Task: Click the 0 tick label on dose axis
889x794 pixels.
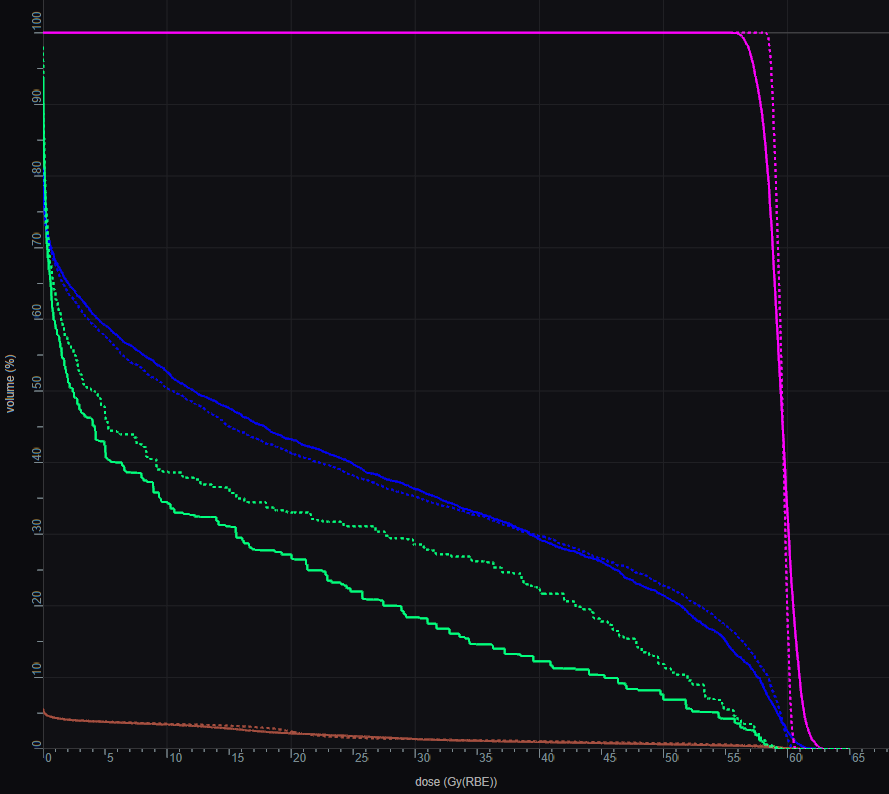Action: click(47, 759)
